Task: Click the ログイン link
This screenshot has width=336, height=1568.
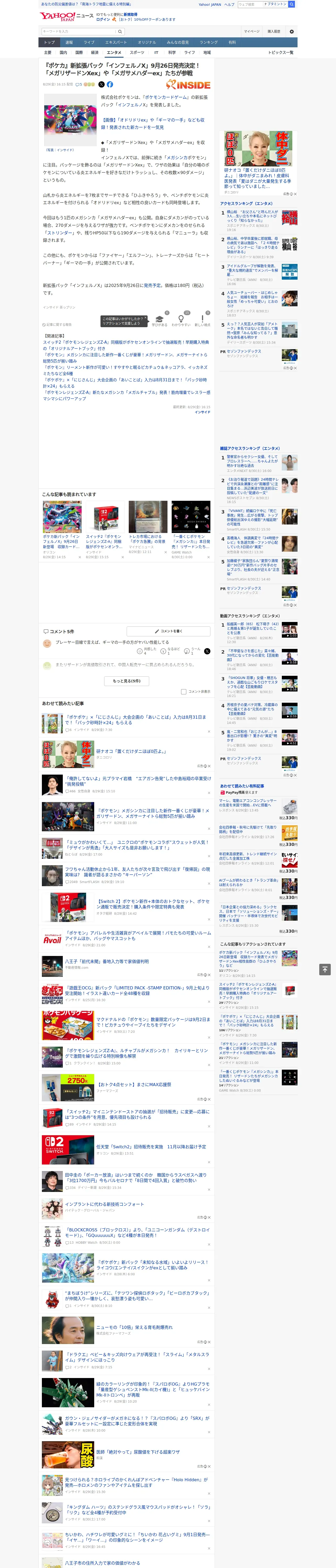Action: (x=103, y=20)
